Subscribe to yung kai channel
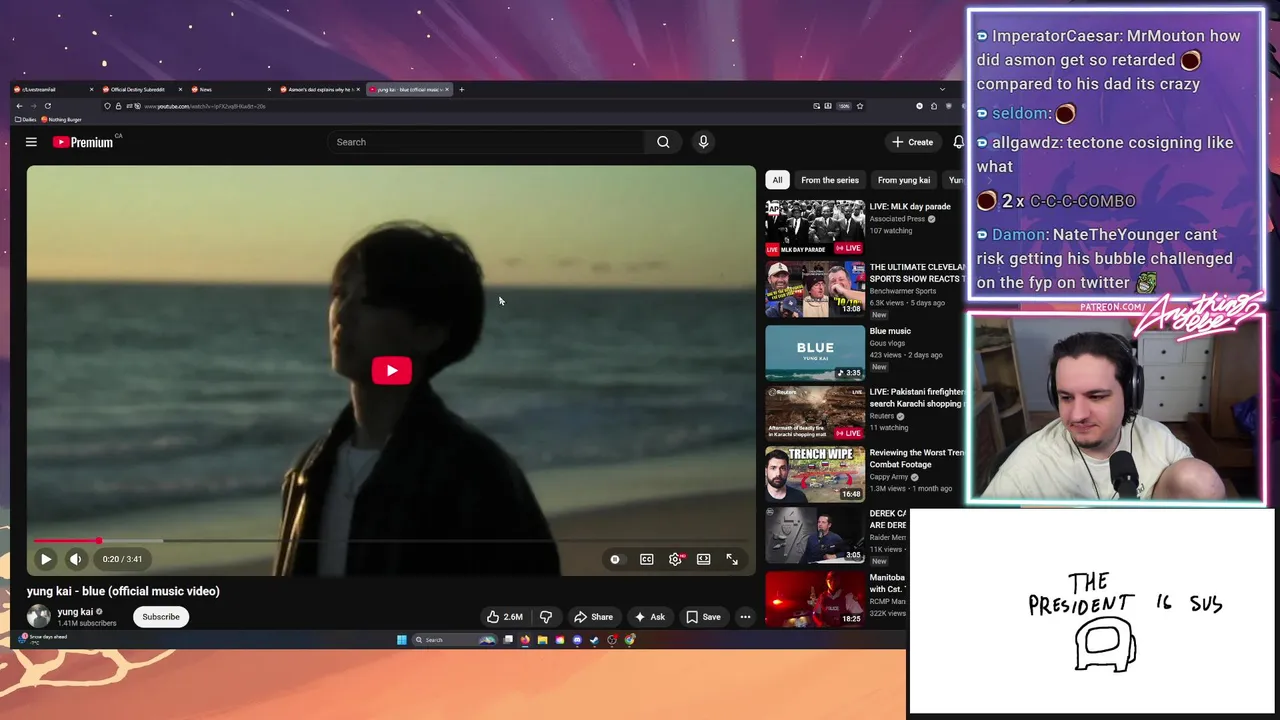The image size is (1280, 720). coord(160,617)
